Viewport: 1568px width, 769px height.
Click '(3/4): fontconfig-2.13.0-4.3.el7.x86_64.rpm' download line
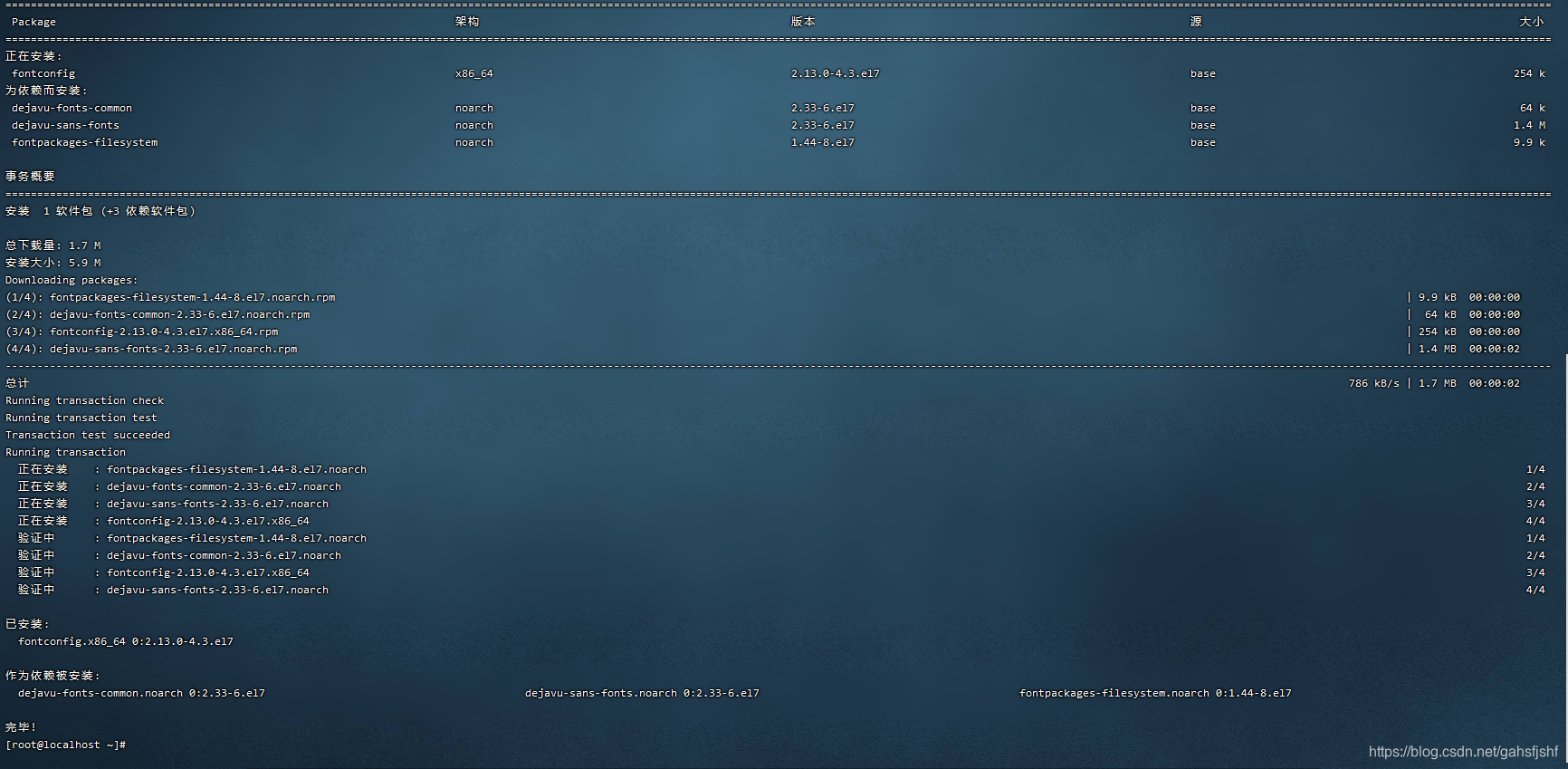tap(142, 332)
